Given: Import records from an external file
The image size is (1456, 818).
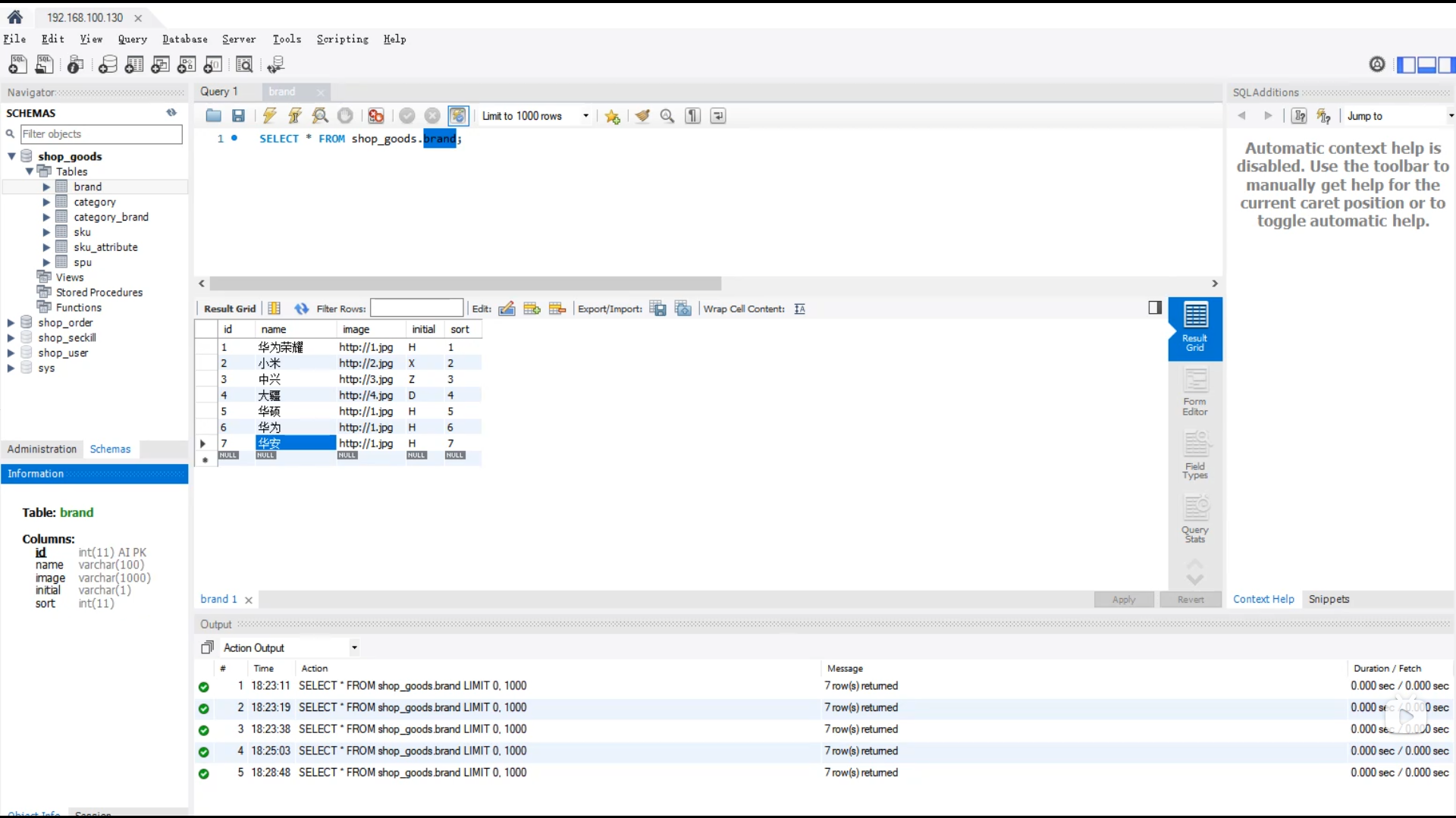Looking at the screenshot, I should click(x=683, y=309).
